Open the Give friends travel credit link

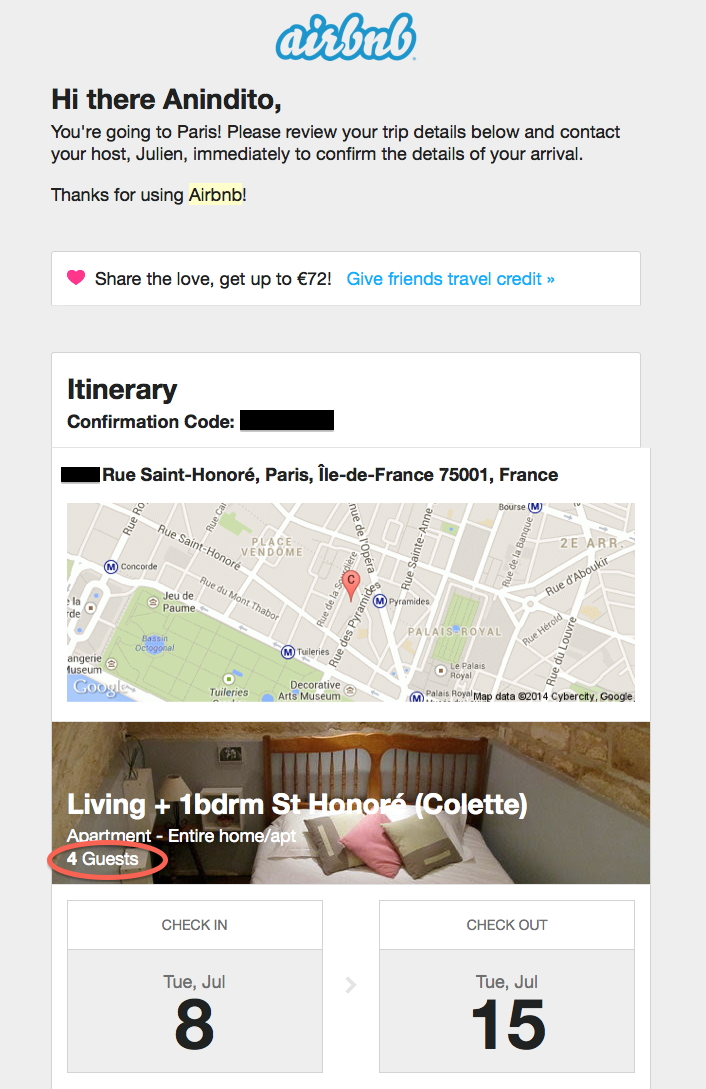click(x=450, y=279)
